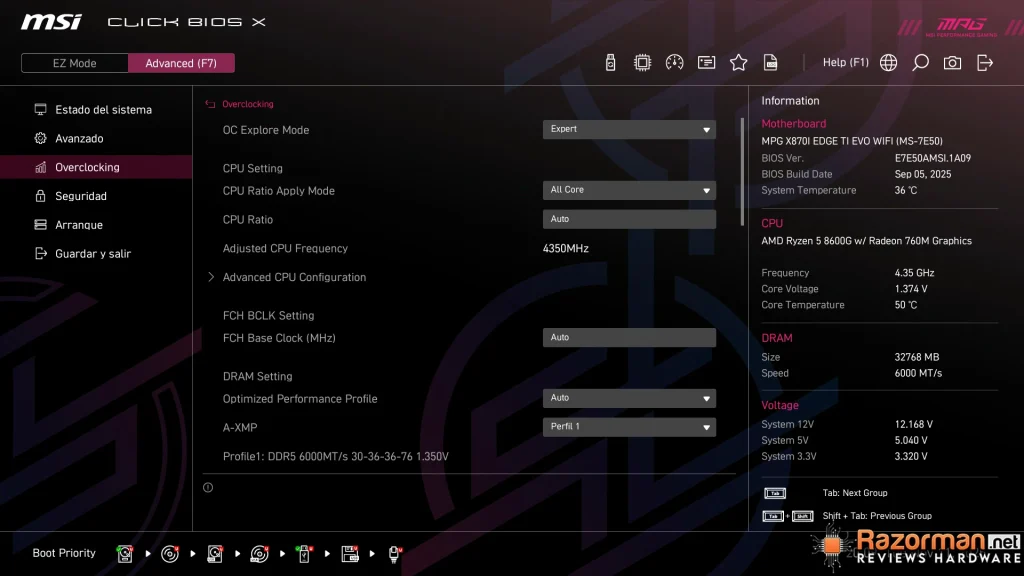Open OC Explore Mode dropdown
1024x576 pixels.
[x=629, y=129]
